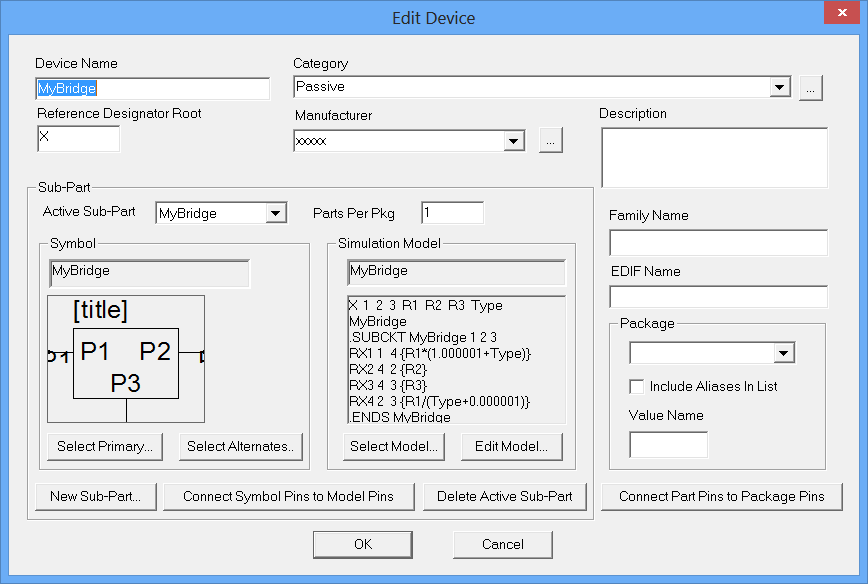Open the Package dropdown
Screen dimensions: 868x584
pyautogui.click(x=784, y=353)
